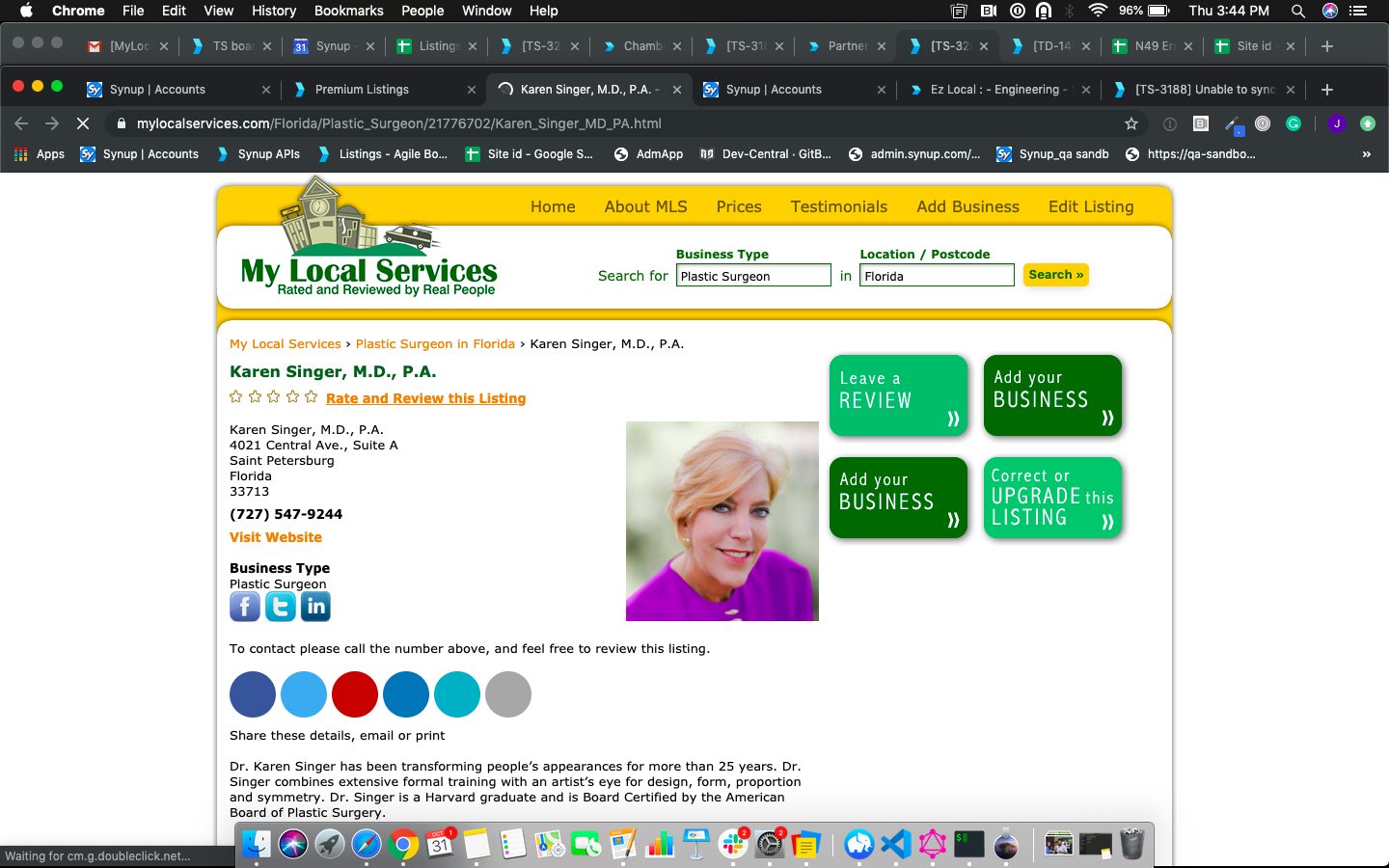Click Karen Singer's profile photo

click(722, 521)
